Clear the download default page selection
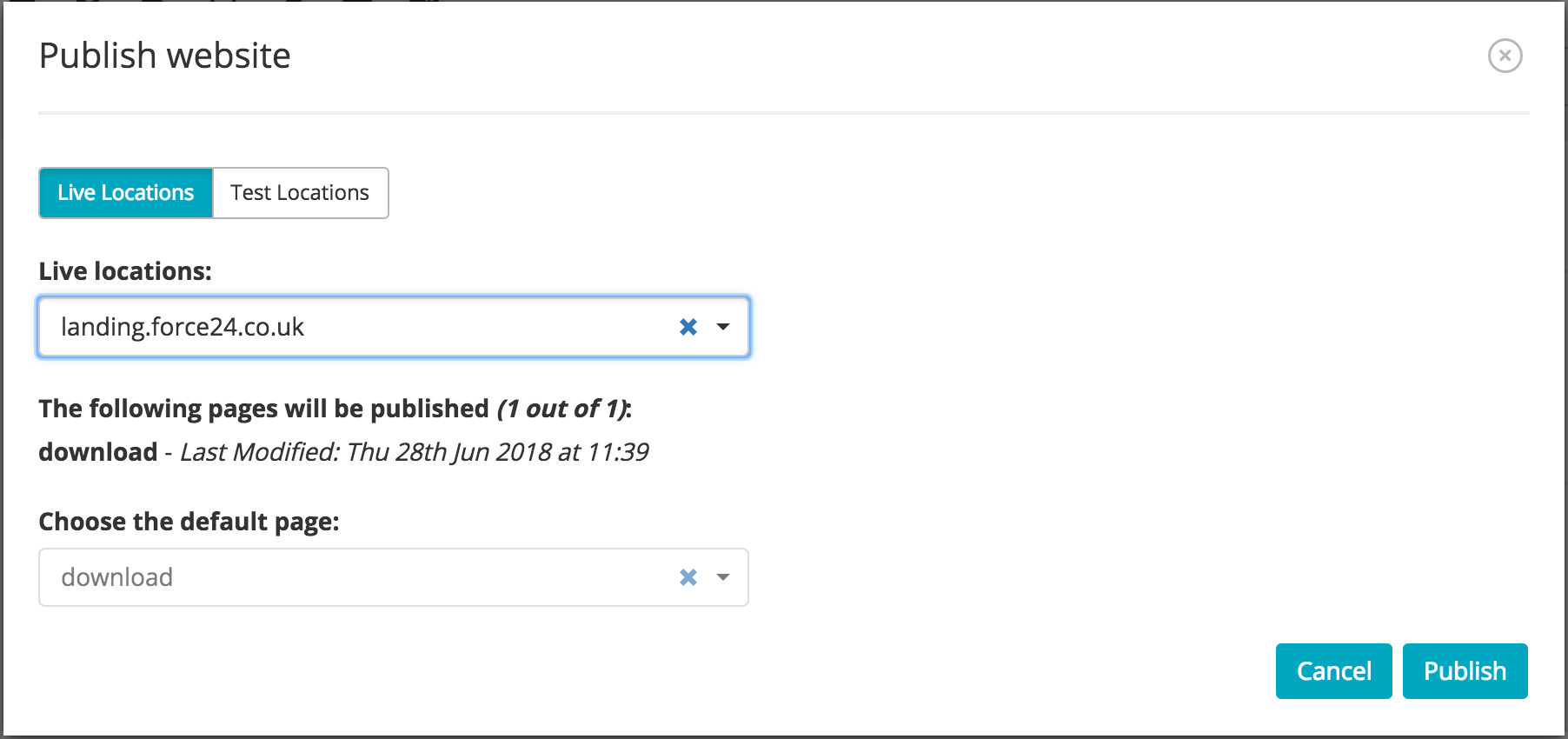The width and height of the screenshot is (1568, 739). (x=688, y=577)
